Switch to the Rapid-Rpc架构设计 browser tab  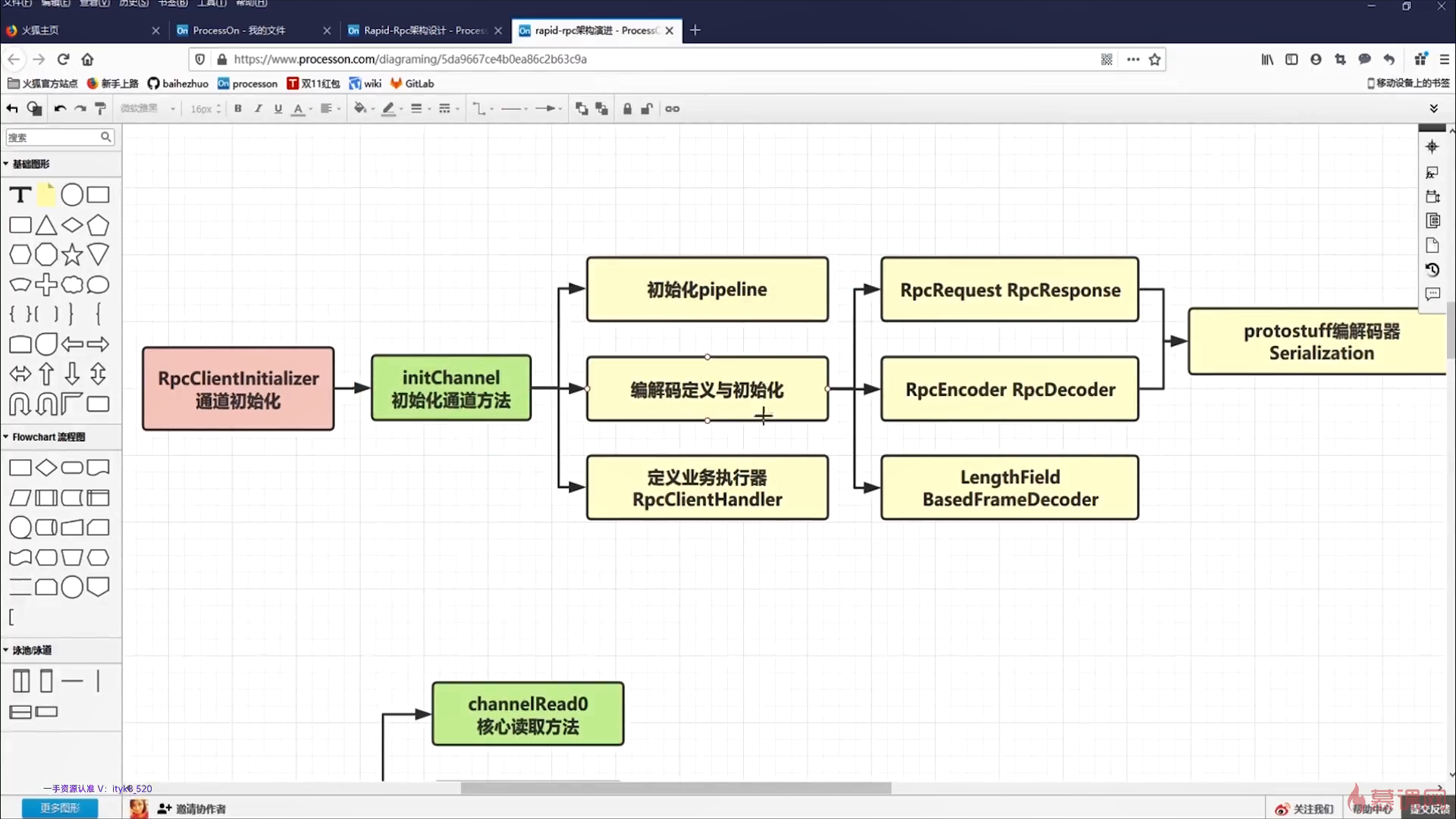416,30
